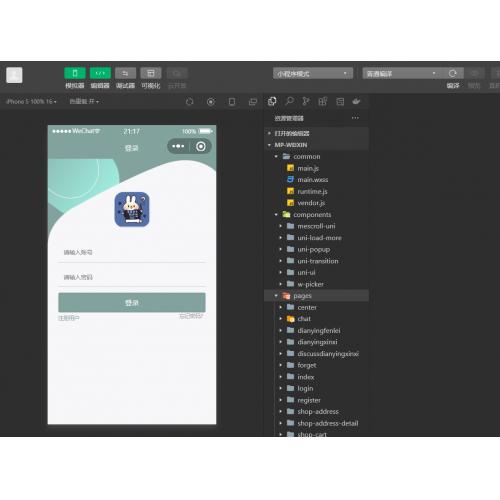Open the source control branch icon
The image size is (500, 500).
(306, 101)
